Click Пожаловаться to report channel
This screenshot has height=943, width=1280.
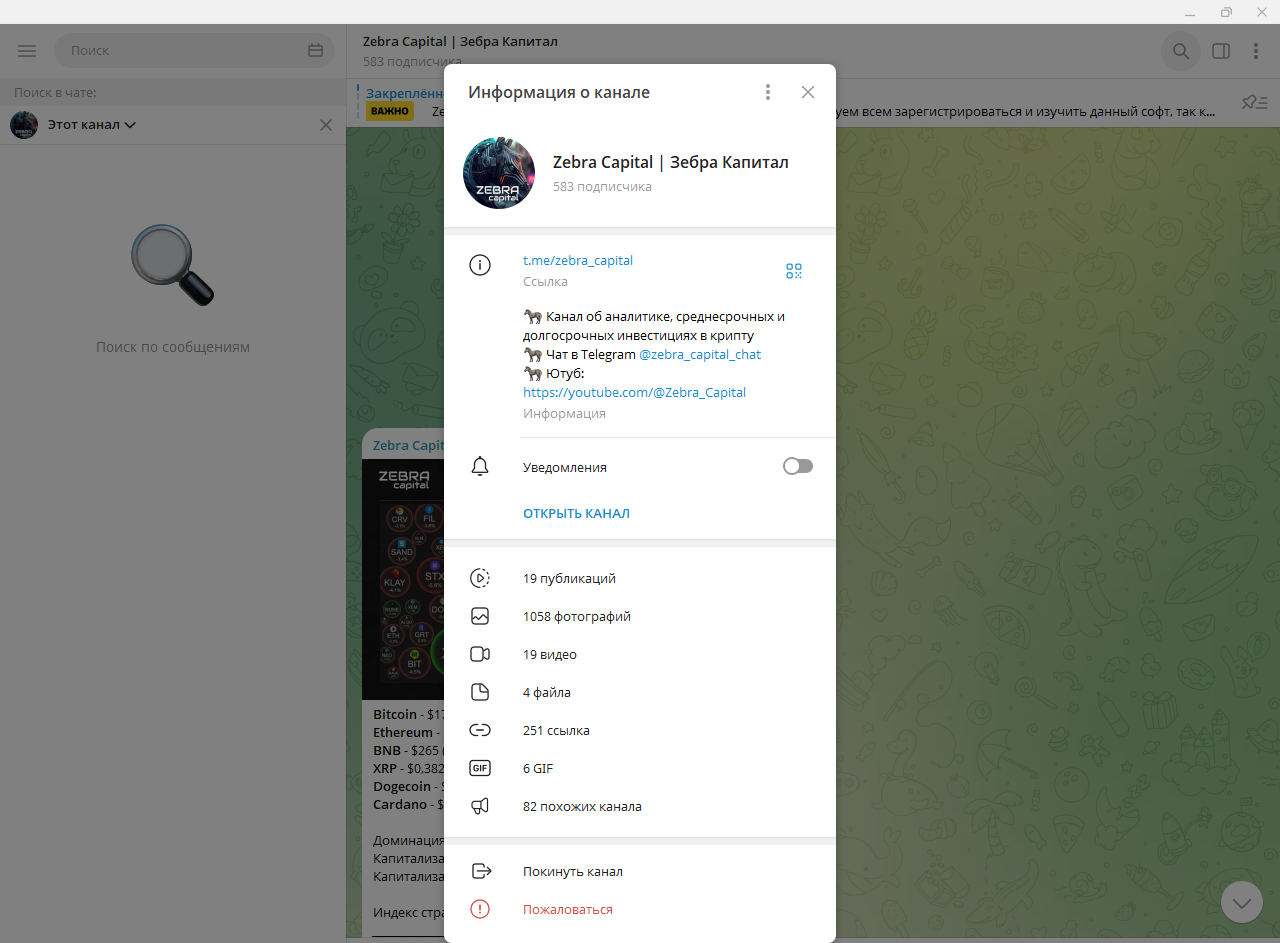pos(640,909)
